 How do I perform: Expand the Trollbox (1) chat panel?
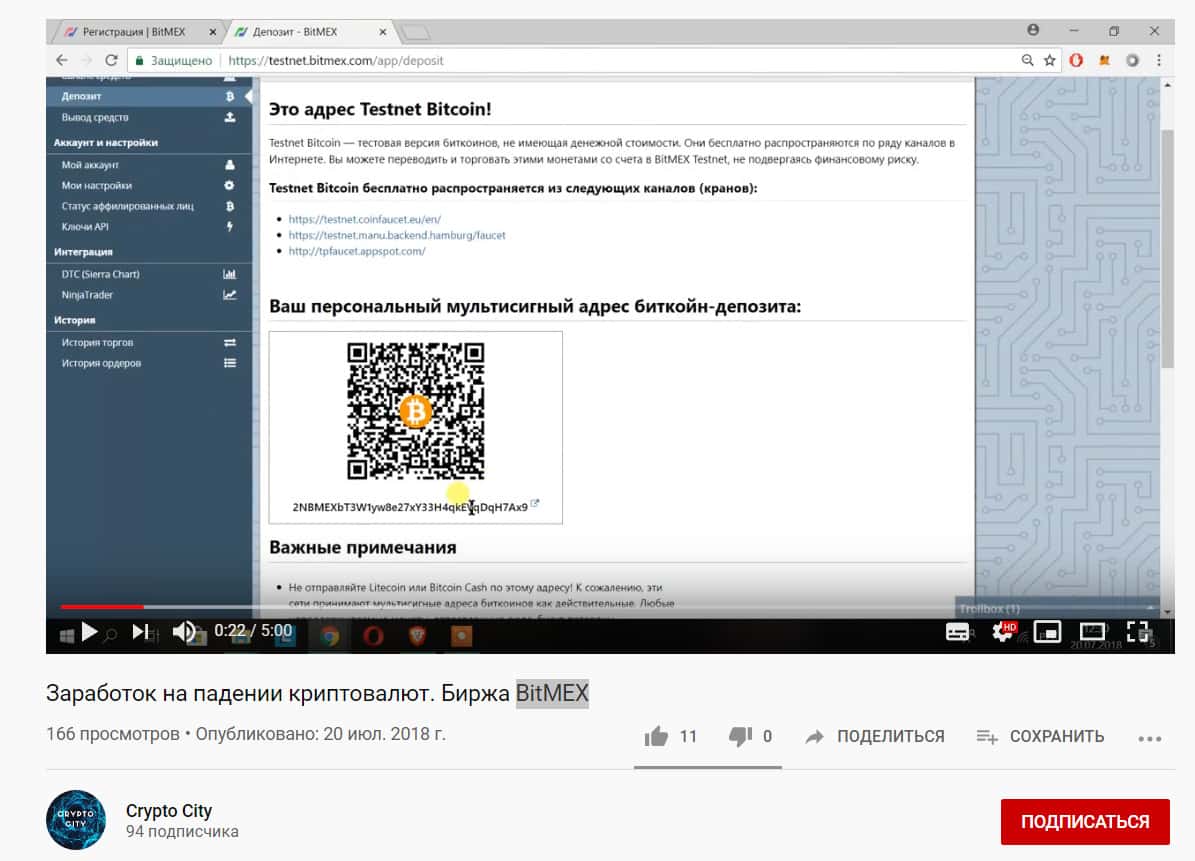click(1056, 608)
